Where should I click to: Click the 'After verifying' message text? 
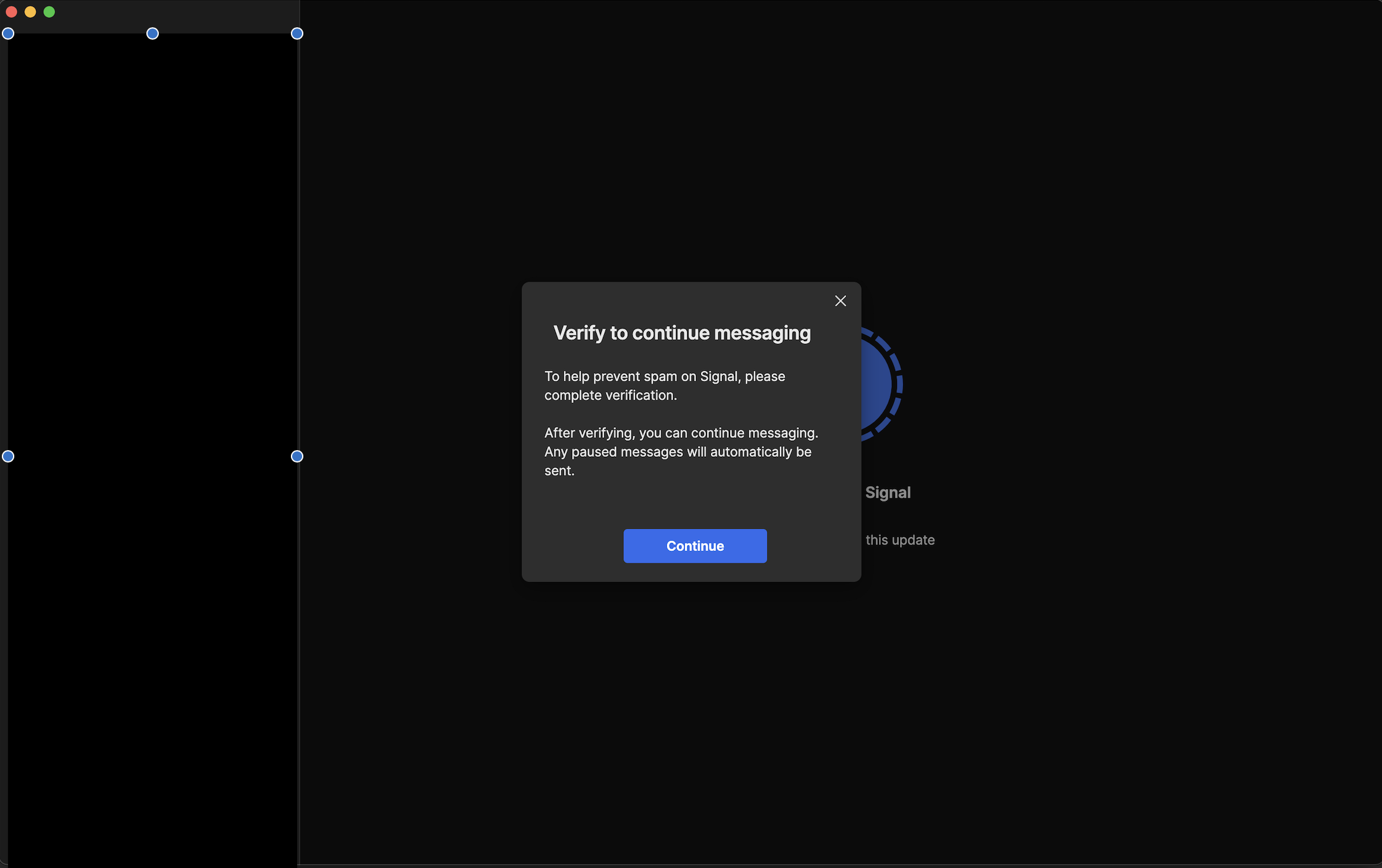point(680,451)
